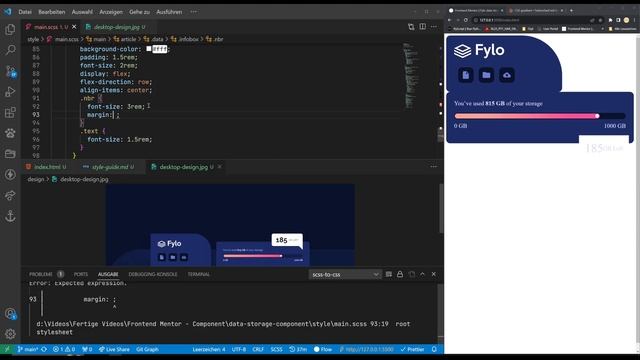Open more actions for top editor group
This screenshot has width=640, height=360.
coord(433,27)
